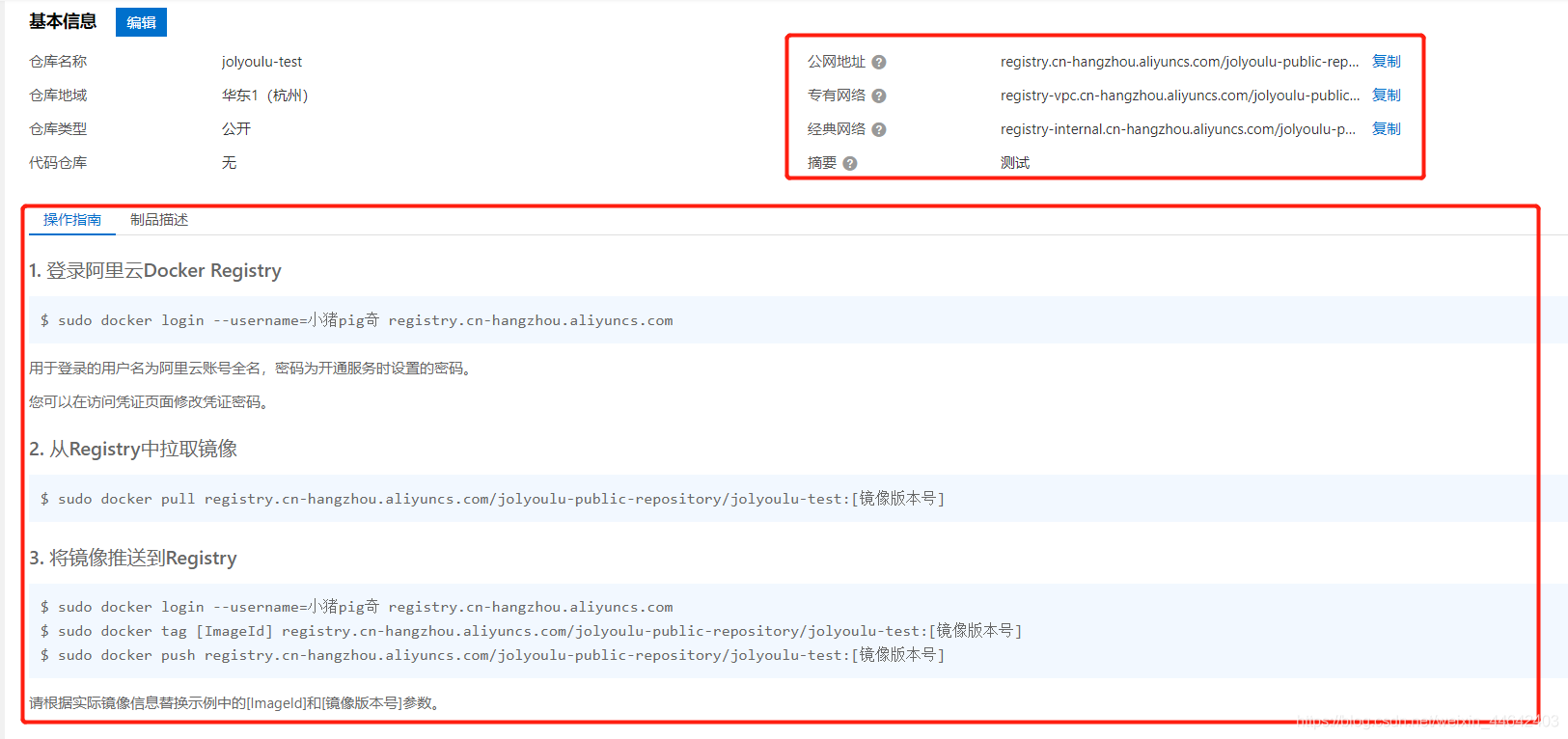The height and width of the screenshot is (739, 1568).
Task: Click the help icon next to 摘要
Action: [850, 163]
